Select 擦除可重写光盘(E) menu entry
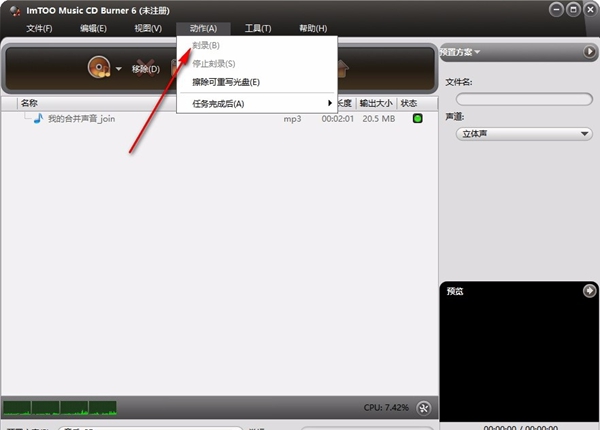This screenshot has height=430, width=600. (257, 82)
